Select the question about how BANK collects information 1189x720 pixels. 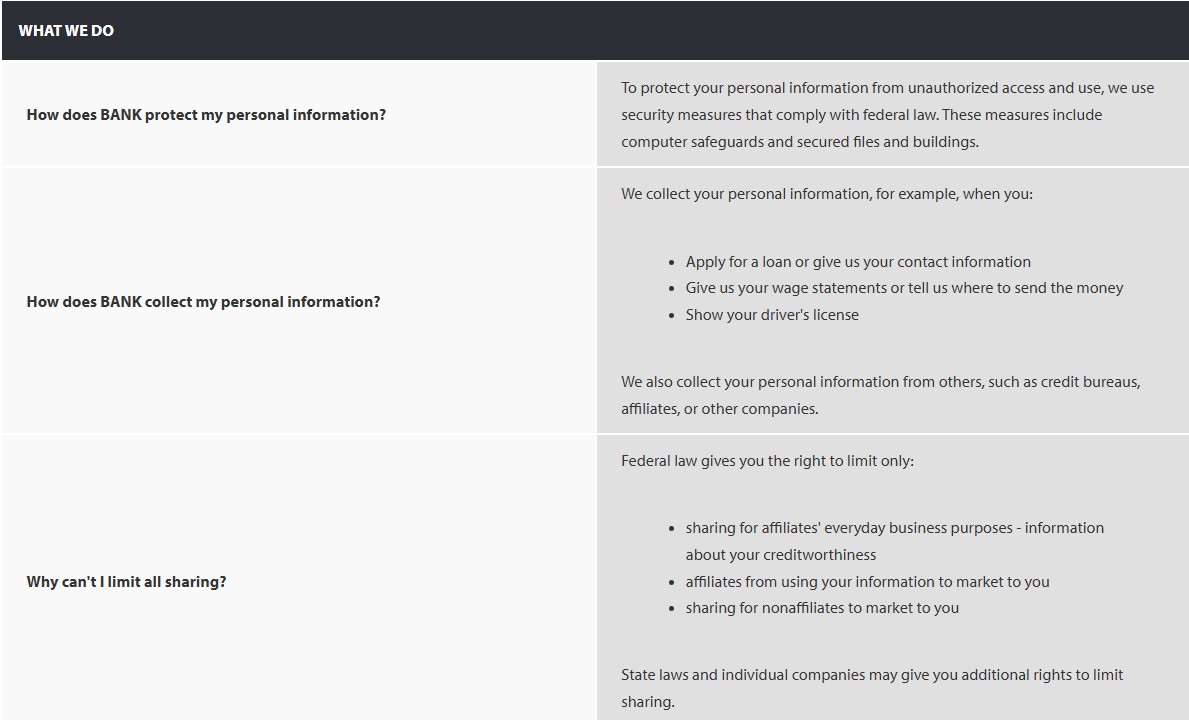tap(203, 302)
